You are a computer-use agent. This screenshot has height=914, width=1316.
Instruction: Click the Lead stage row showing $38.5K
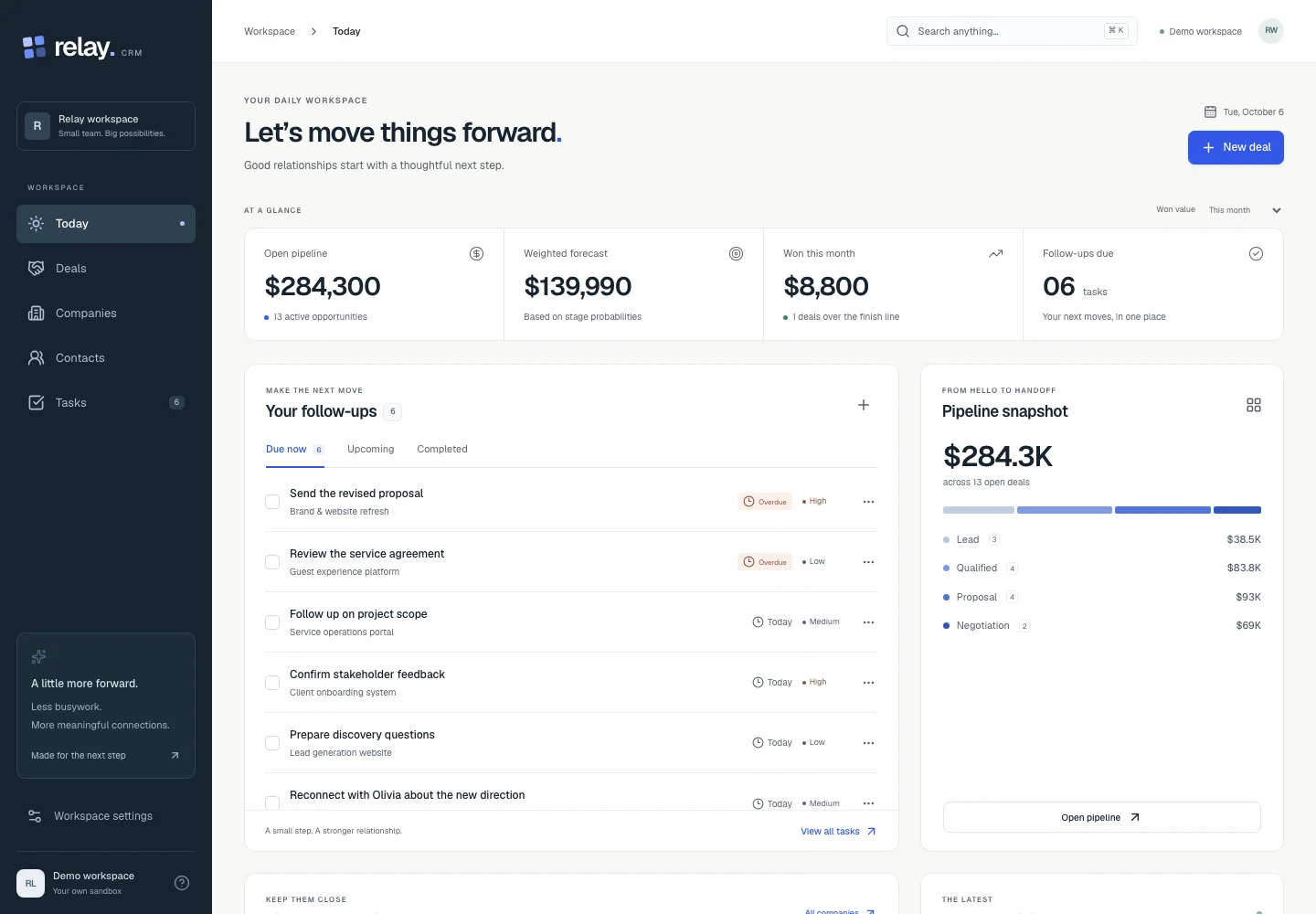1101,540
